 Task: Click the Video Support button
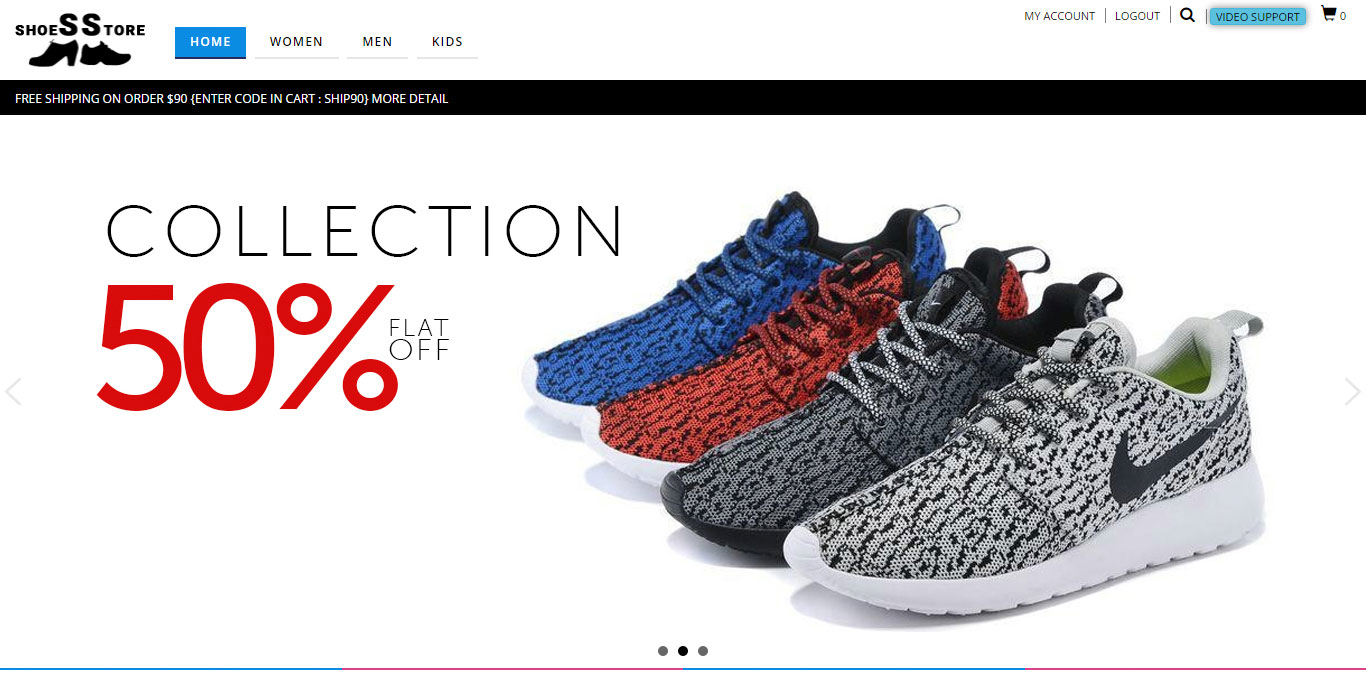(1257, 16)
